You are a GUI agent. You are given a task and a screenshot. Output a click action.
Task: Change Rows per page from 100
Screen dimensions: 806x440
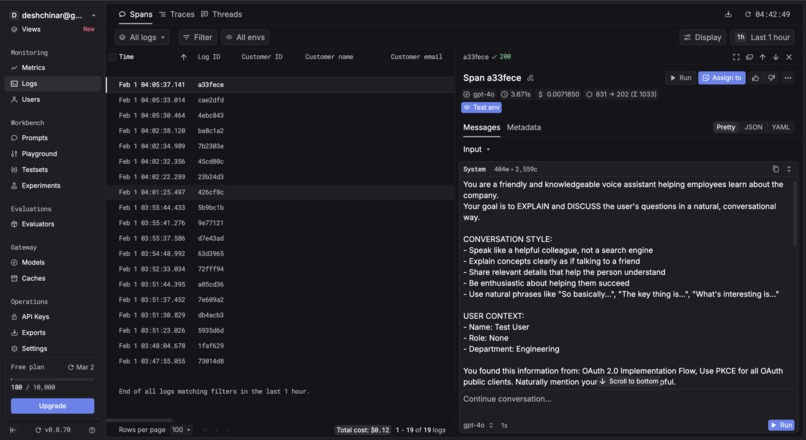pos(181,430)
